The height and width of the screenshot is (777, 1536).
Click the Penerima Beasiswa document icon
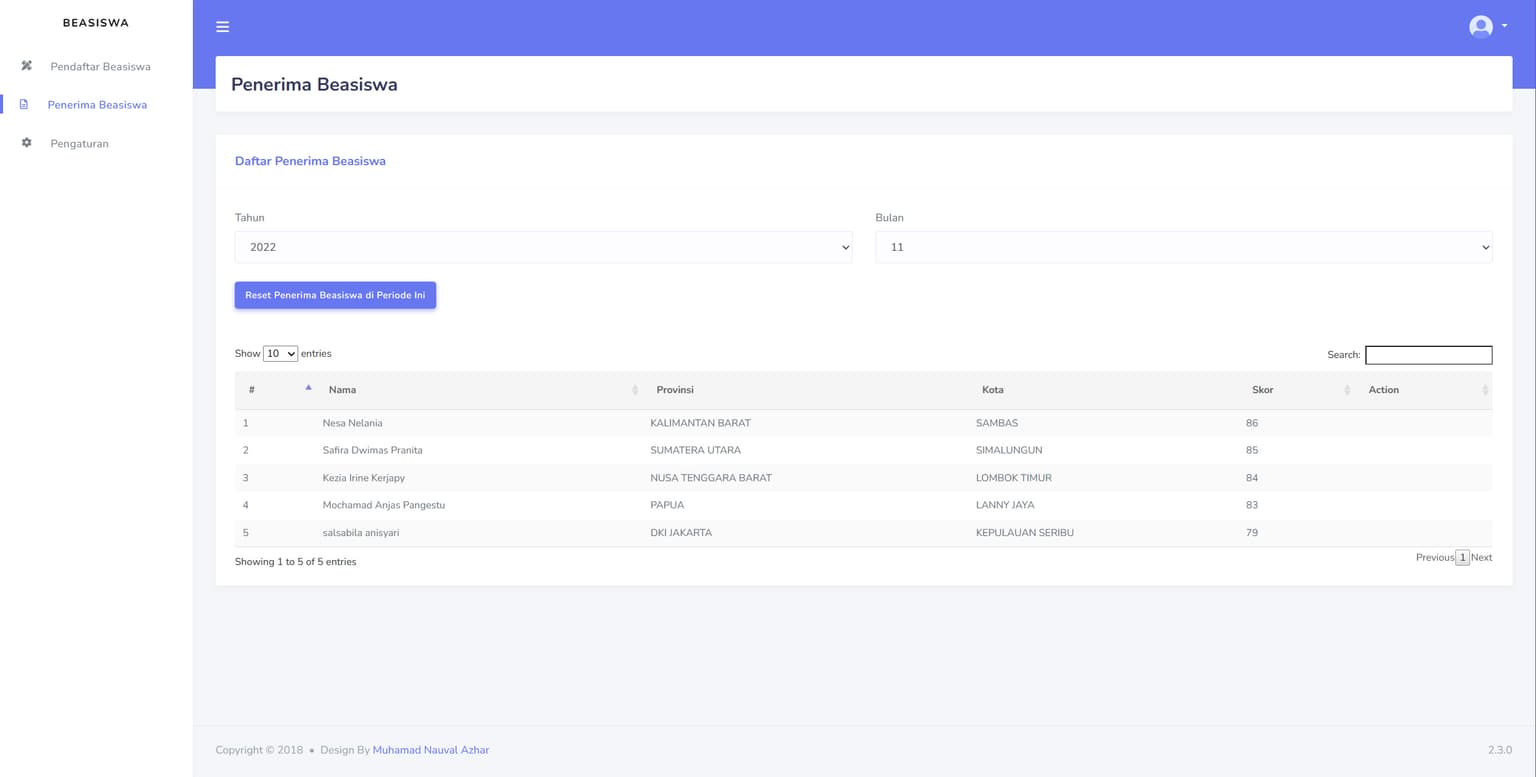click(24, 105)
